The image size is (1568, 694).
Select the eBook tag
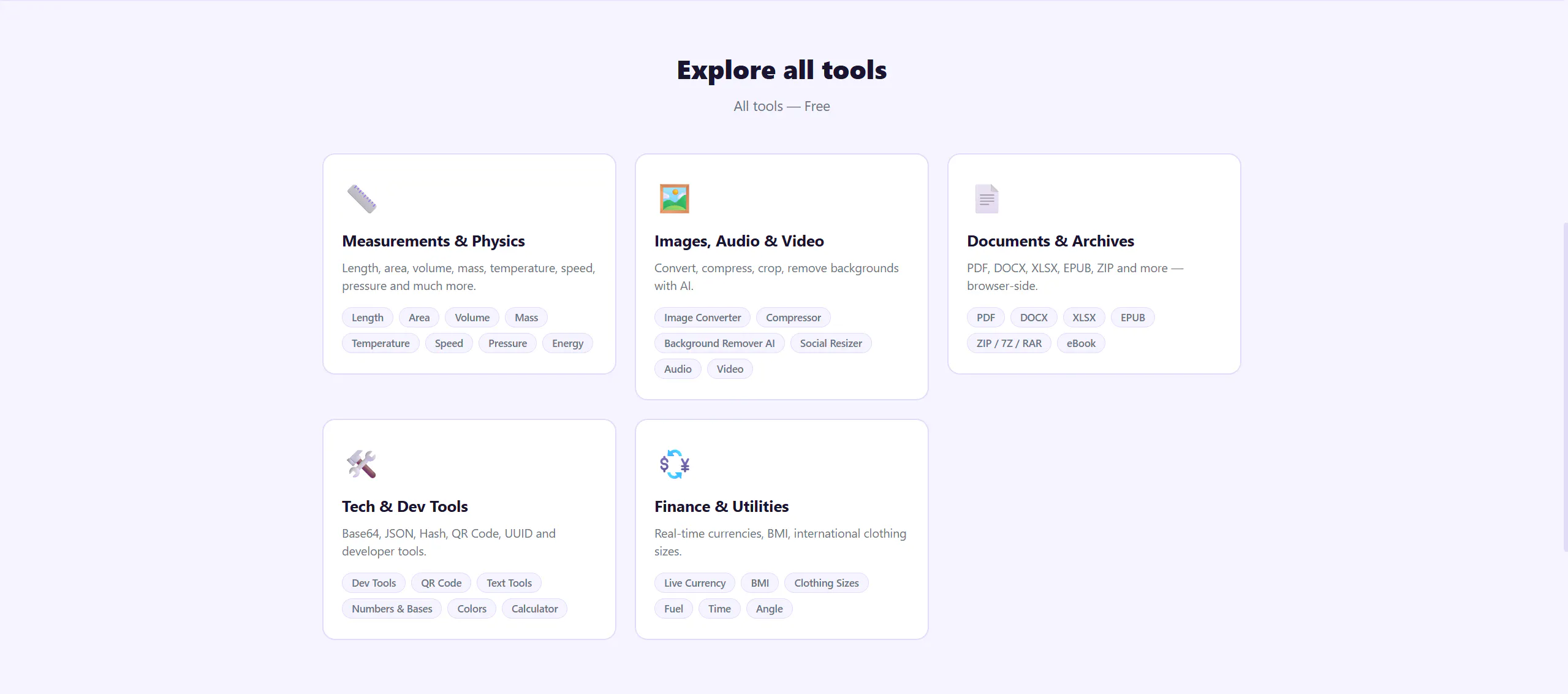pyautogui.click(x=1081, y=343)
